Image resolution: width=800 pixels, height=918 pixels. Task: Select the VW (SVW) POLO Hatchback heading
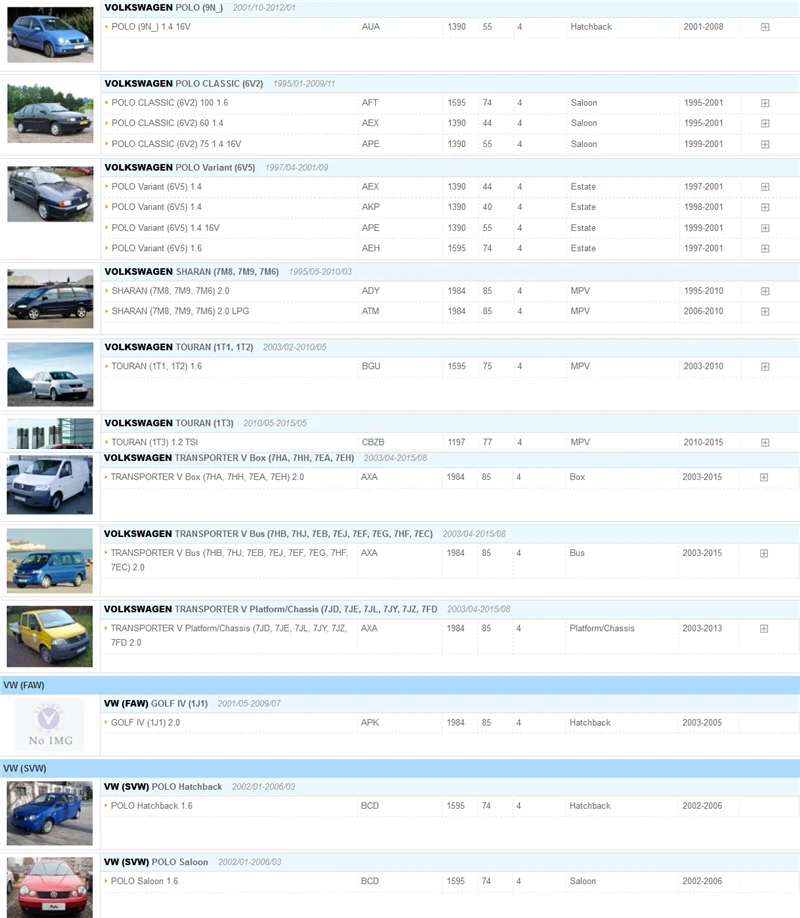(163, 787)
